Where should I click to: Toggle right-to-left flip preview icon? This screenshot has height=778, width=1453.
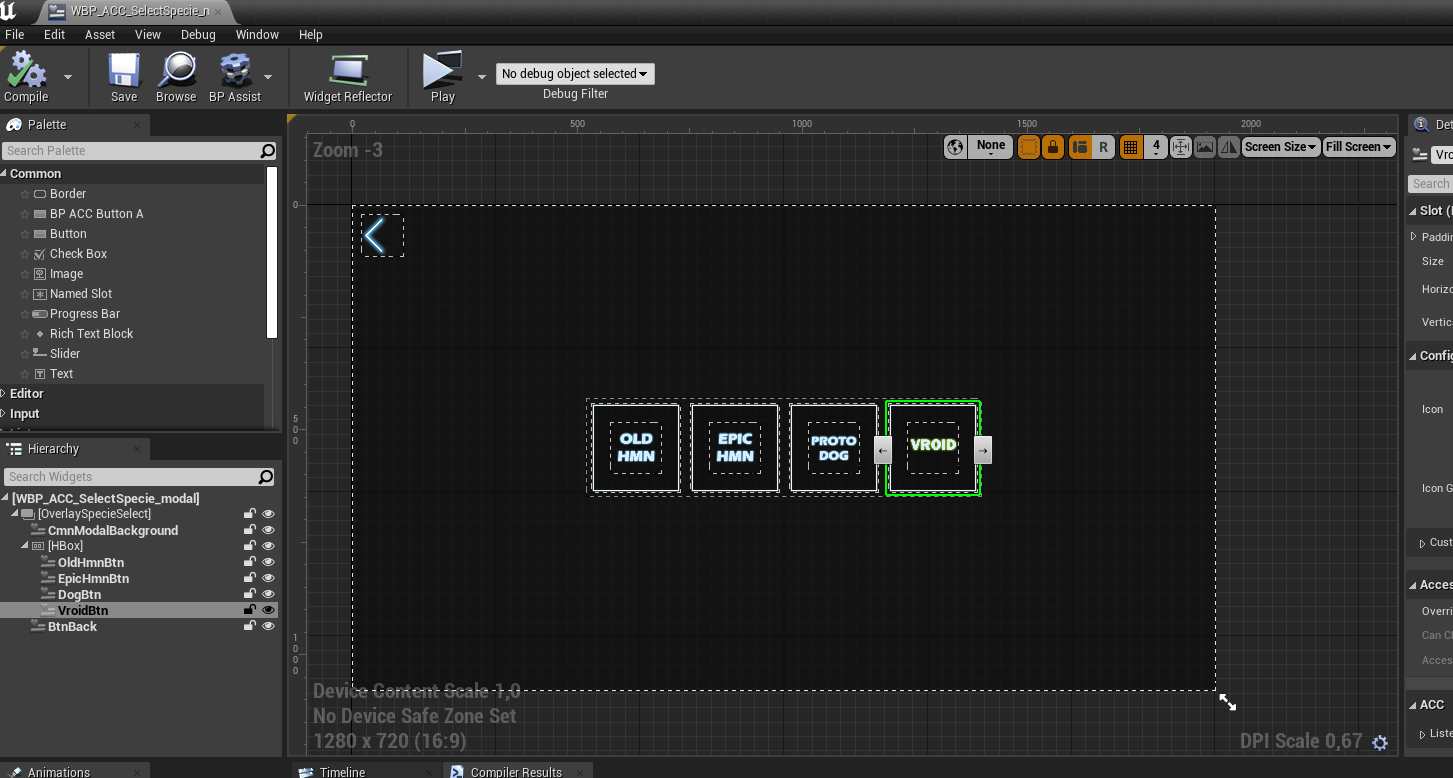(x=1229, y=147)
